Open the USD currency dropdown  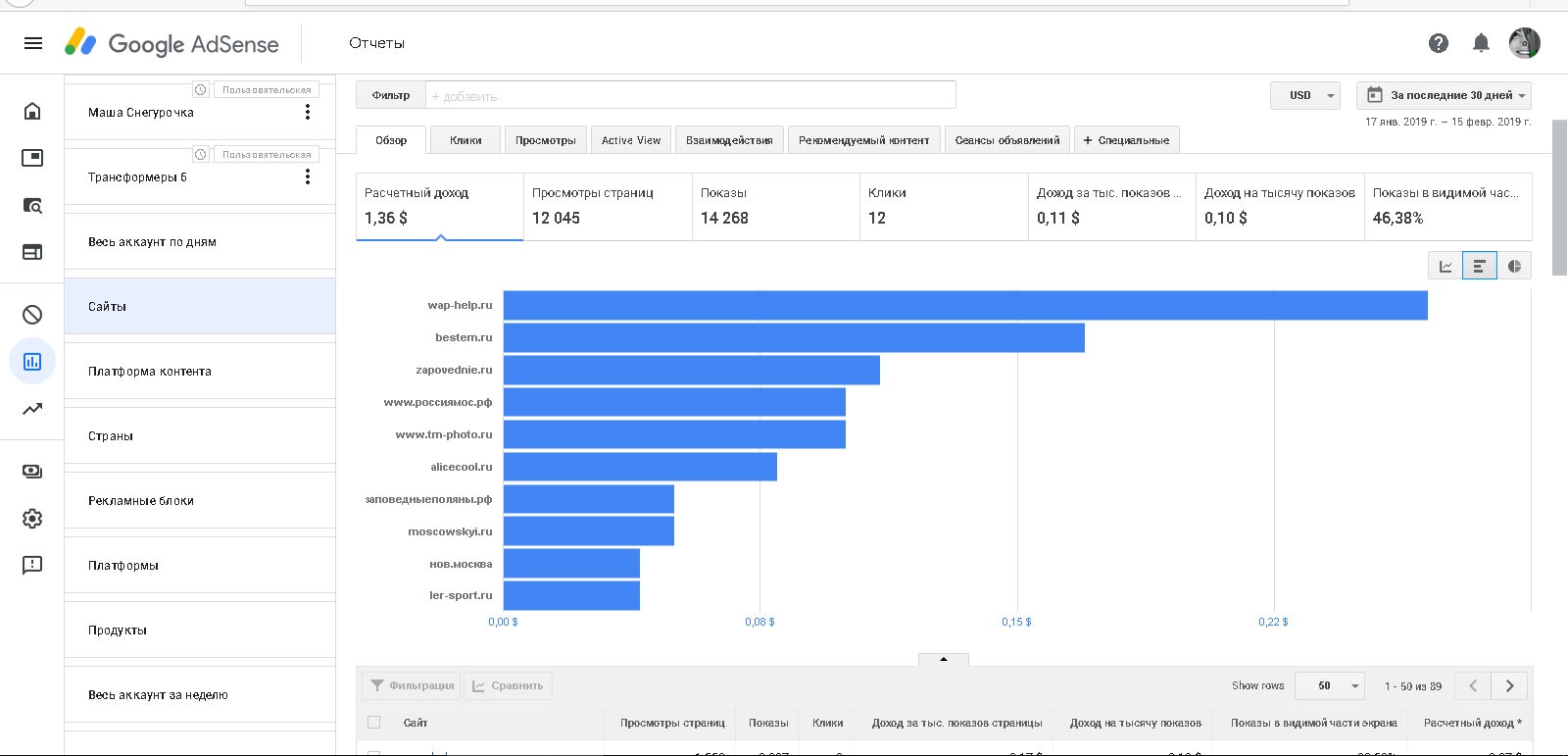(x=1305, y=95)
